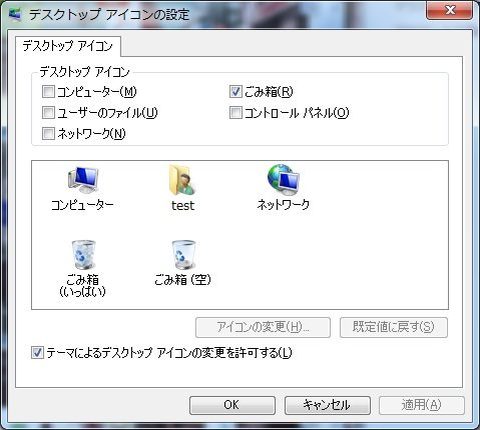Enable the ネットワーク(N) checkbox
Viewport: 480px width, 430px height.
[48, 133]
